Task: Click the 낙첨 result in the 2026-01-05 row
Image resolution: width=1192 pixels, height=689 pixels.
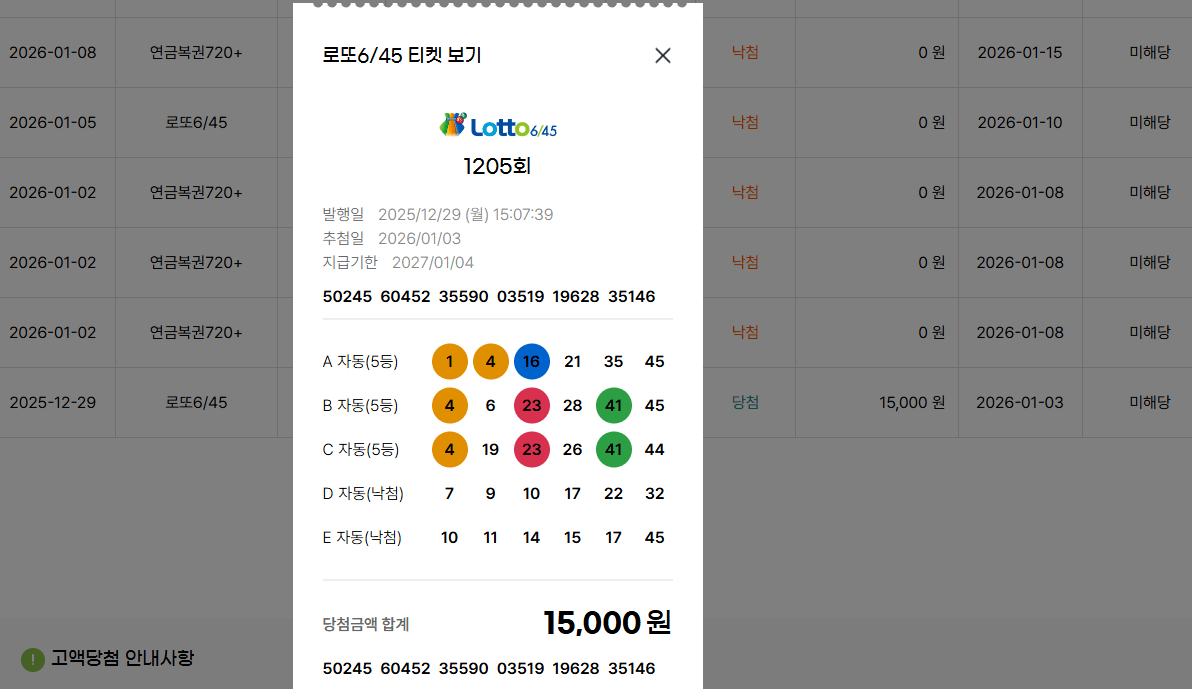Action: 745,122
